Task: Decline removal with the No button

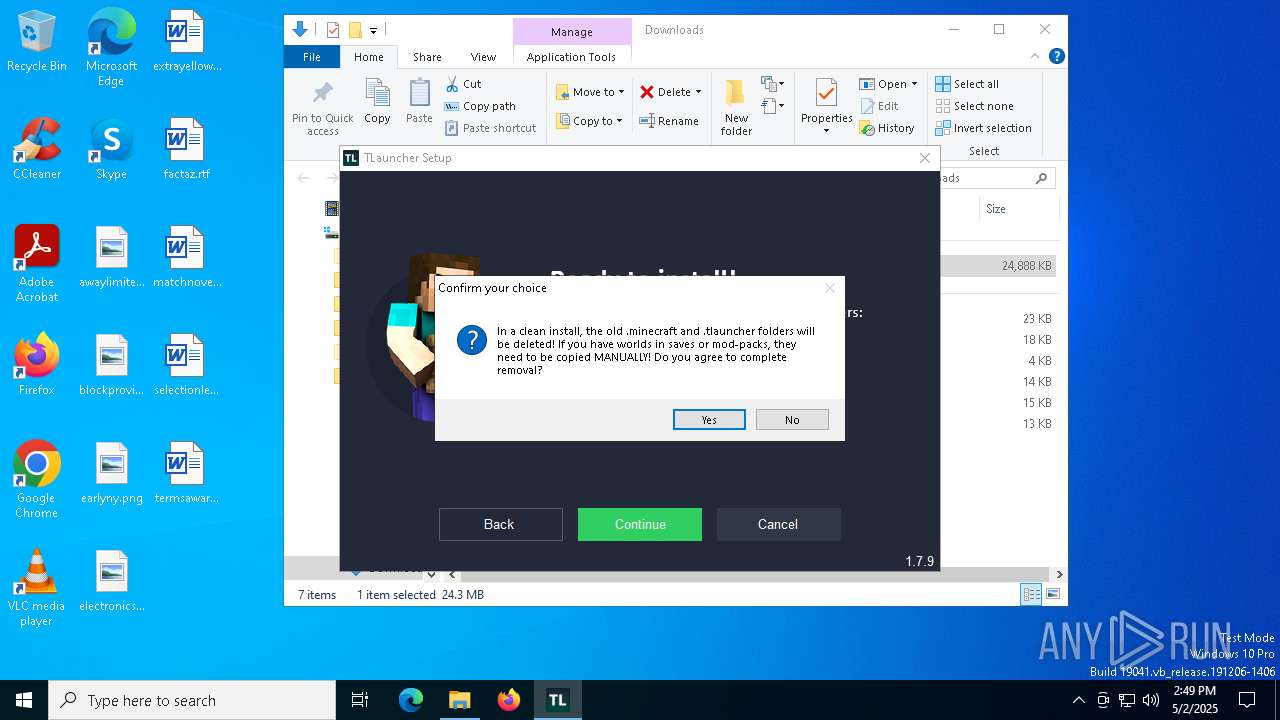Action: point(792,420)
